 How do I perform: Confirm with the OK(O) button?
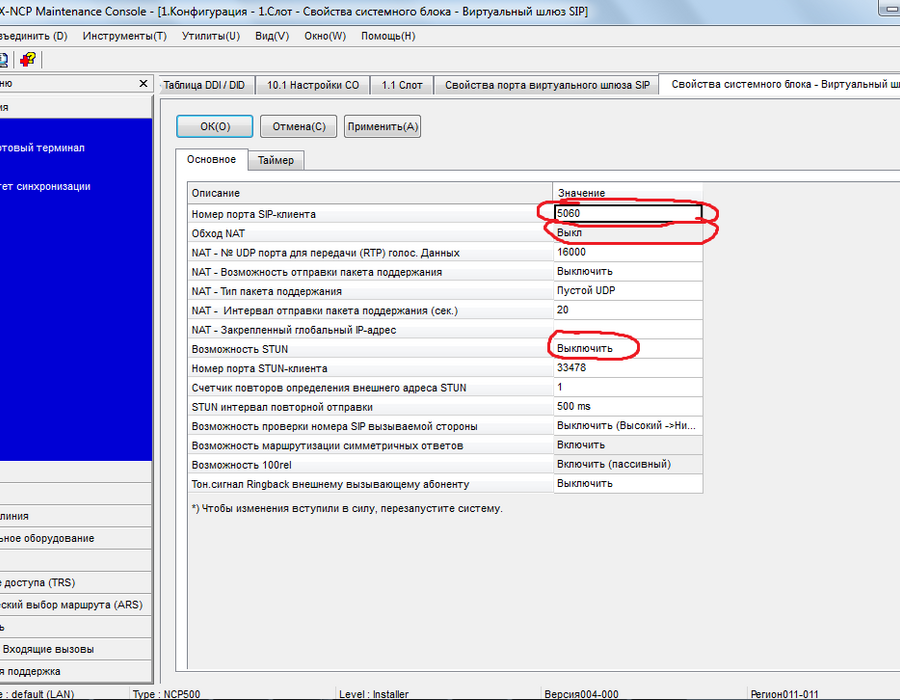point(215,126)
